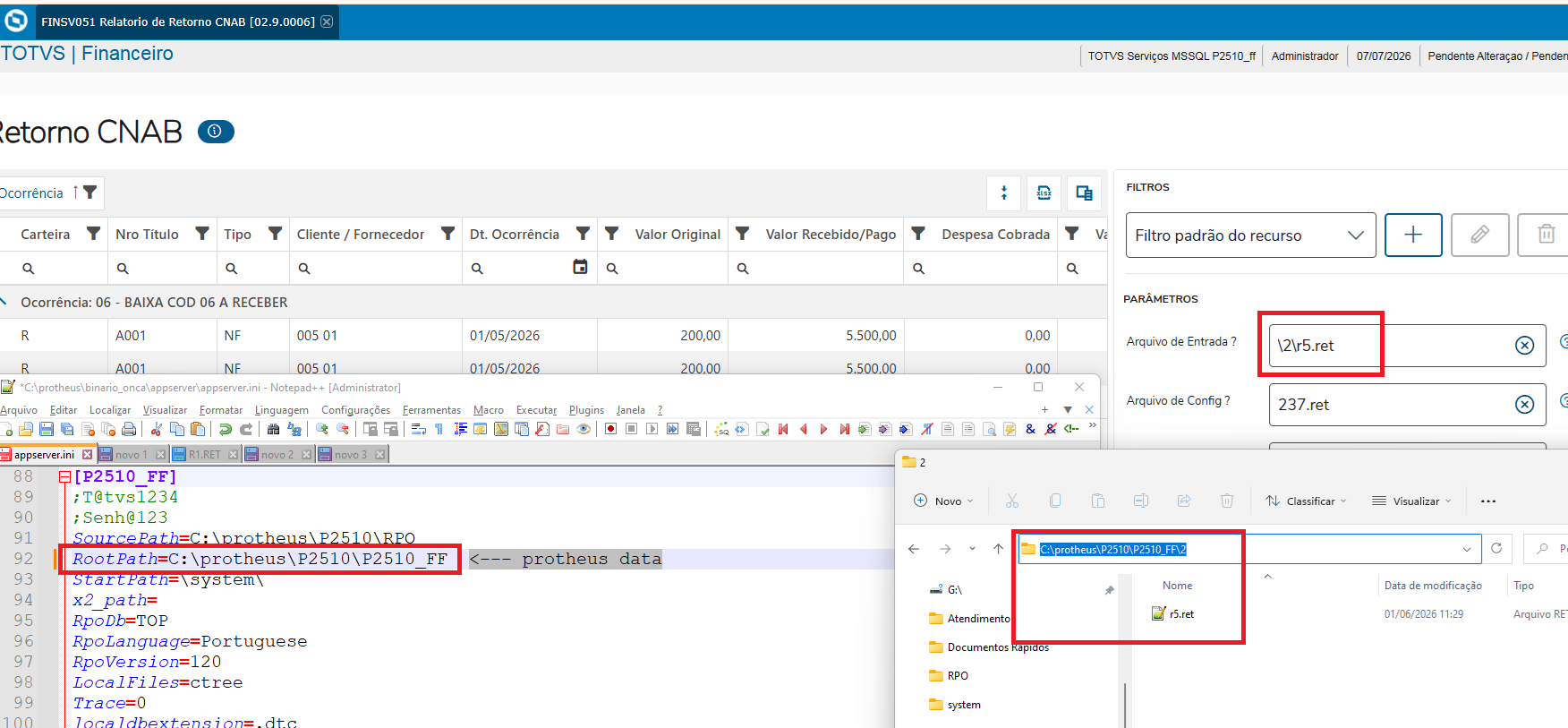Open the Atendimento folder in navigation pane

tap(969, 619)
